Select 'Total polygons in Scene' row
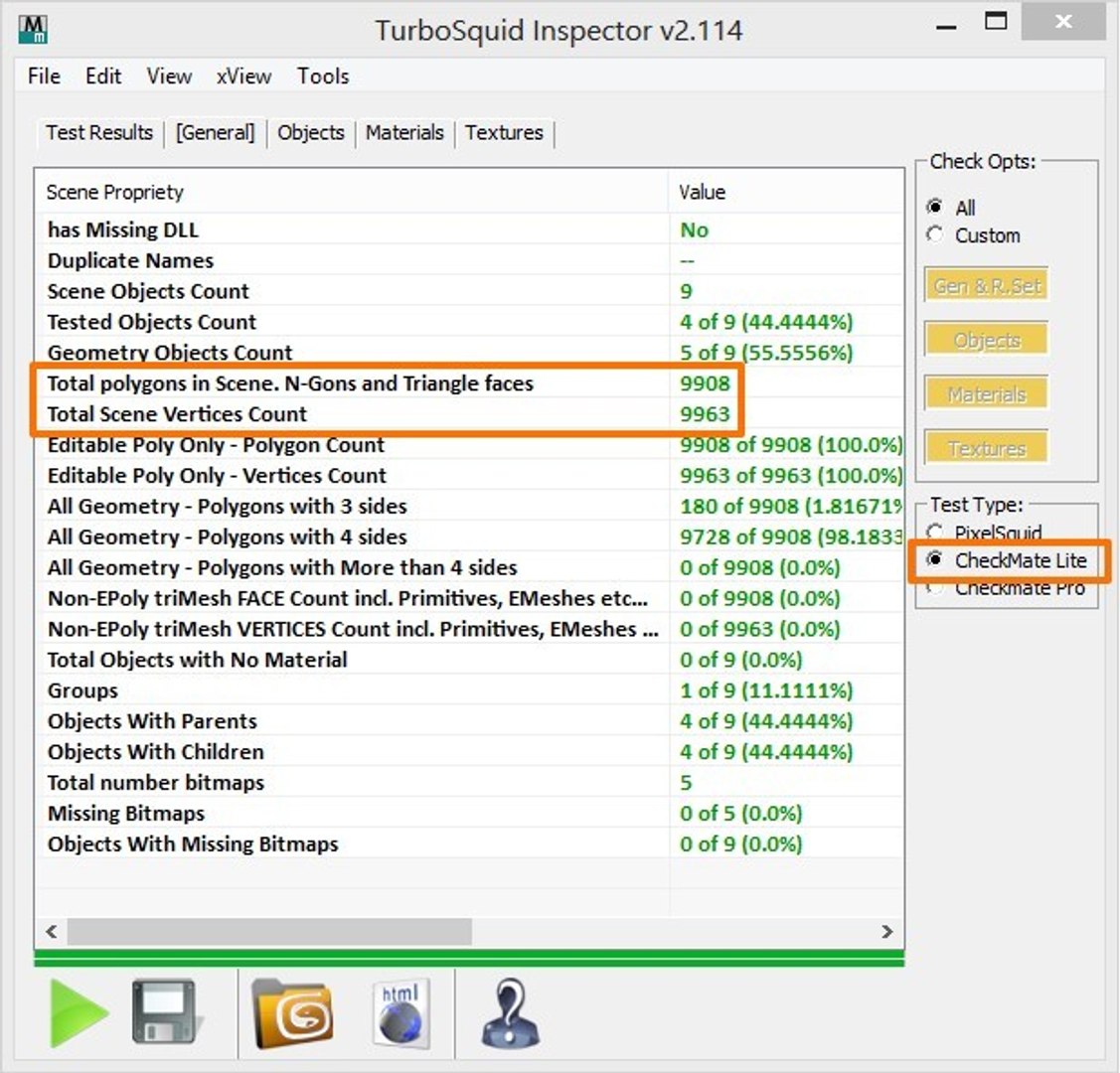This screenshot has width=1120, height=1073. click(469, 383)
